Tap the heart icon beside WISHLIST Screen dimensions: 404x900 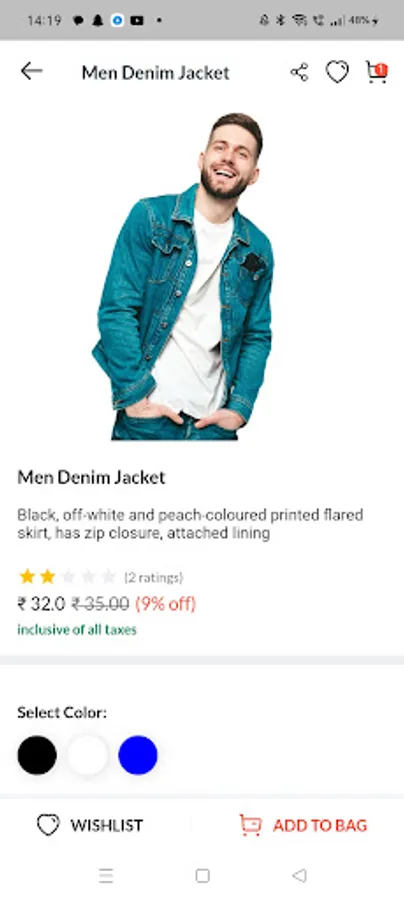pyautogui.click(x=48, y=825)
